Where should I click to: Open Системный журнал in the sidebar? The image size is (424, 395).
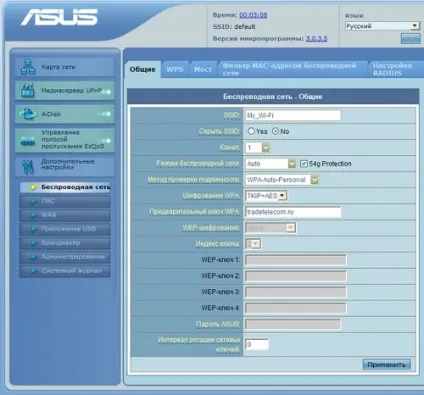(65, 271)
